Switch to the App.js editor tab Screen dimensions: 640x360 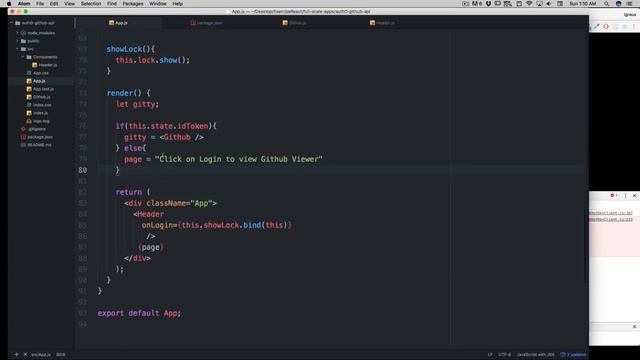(x=118, y=23)
